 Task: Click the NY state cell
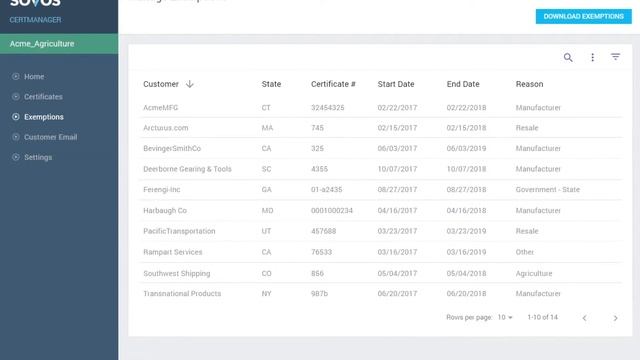tap(266, 293)
